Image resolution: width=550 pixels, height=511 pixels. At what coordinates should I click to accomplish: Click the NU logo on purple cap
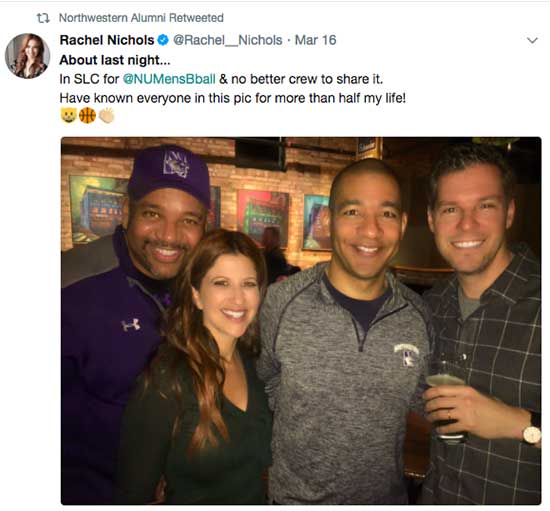[177, 163]
